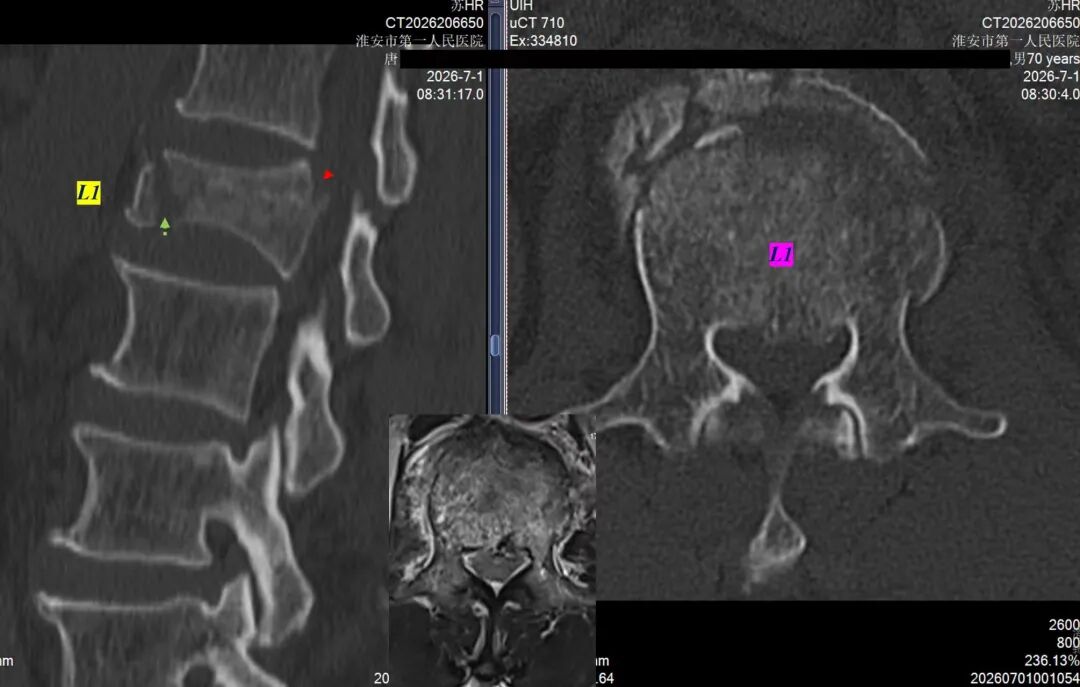The height and width of the screenshot is (687, 1080).
Task: Click the green arrow marker on the sagittal CT
Action: point(165,225)
